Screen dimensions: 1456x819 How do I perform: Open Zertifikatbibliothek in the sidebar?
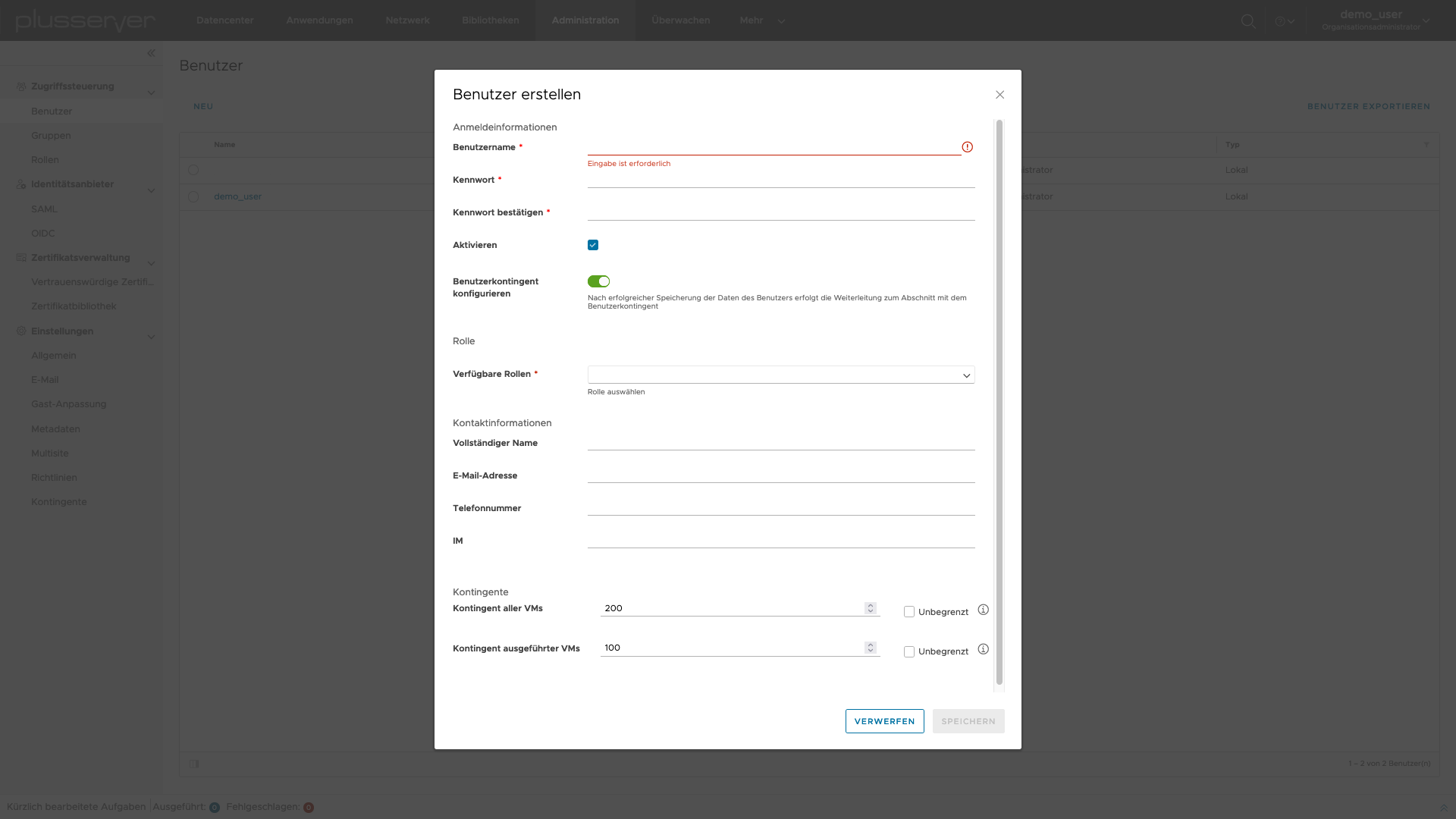point(74,306)
